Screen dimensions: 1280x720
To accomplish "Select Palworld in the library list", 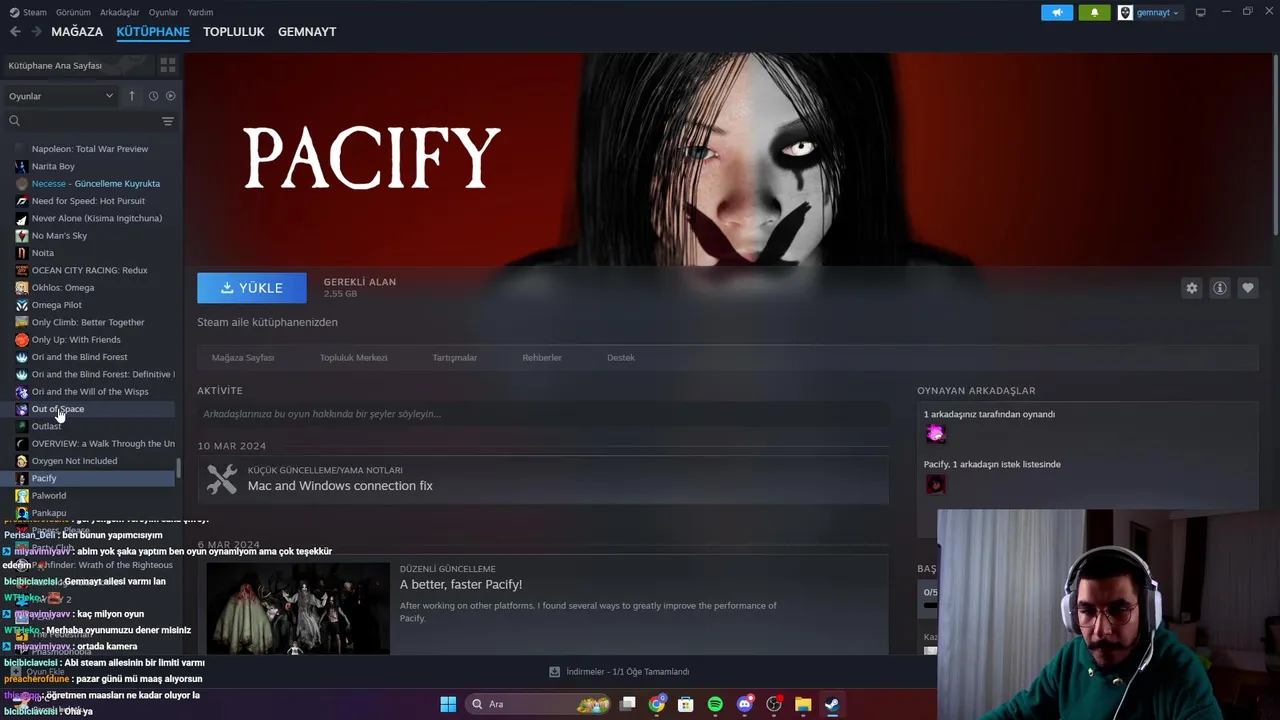I will (x=49, y=496).
